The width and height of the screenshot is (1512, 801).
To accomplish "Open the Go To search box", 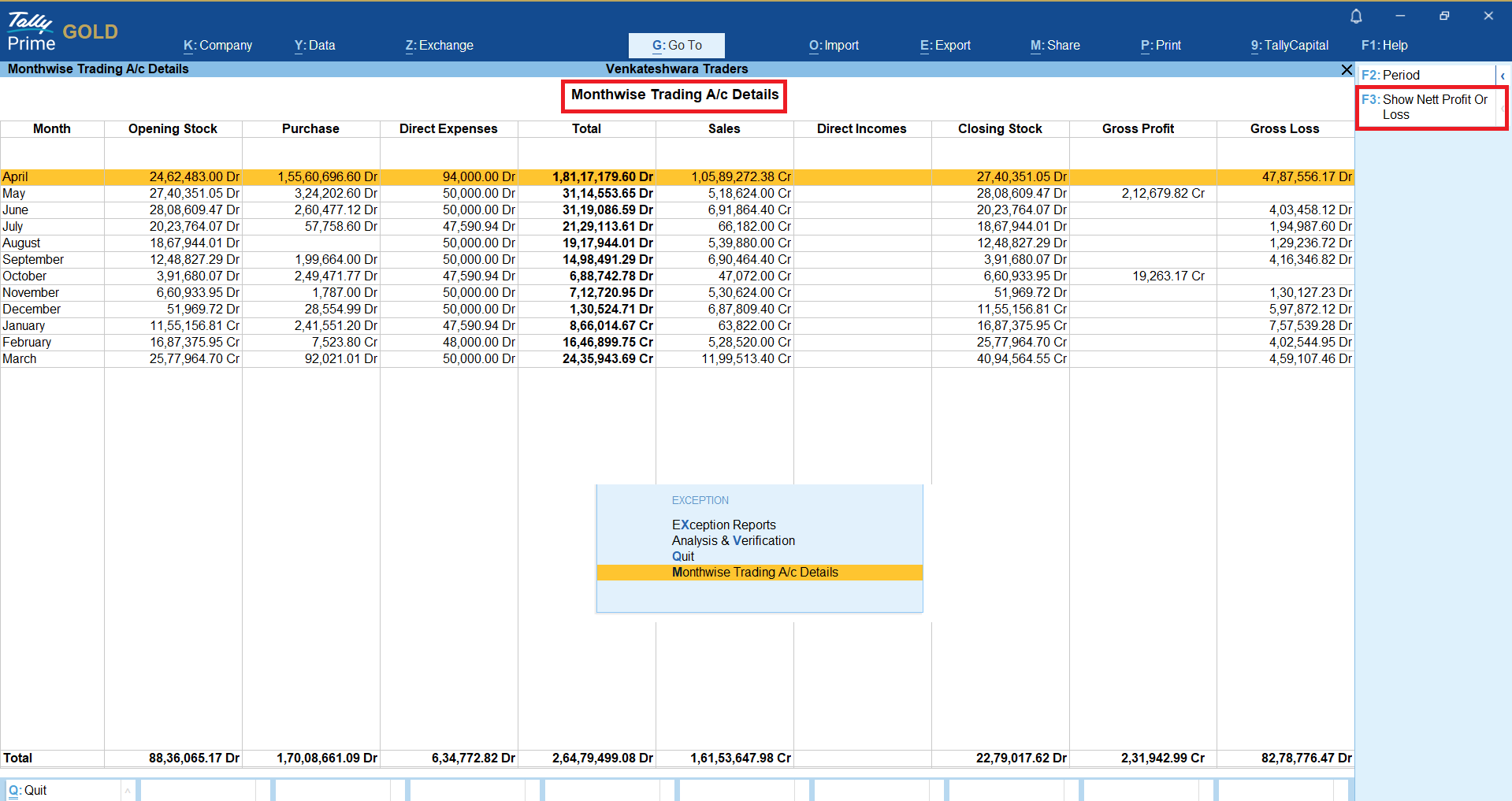I will pos(676,46).
